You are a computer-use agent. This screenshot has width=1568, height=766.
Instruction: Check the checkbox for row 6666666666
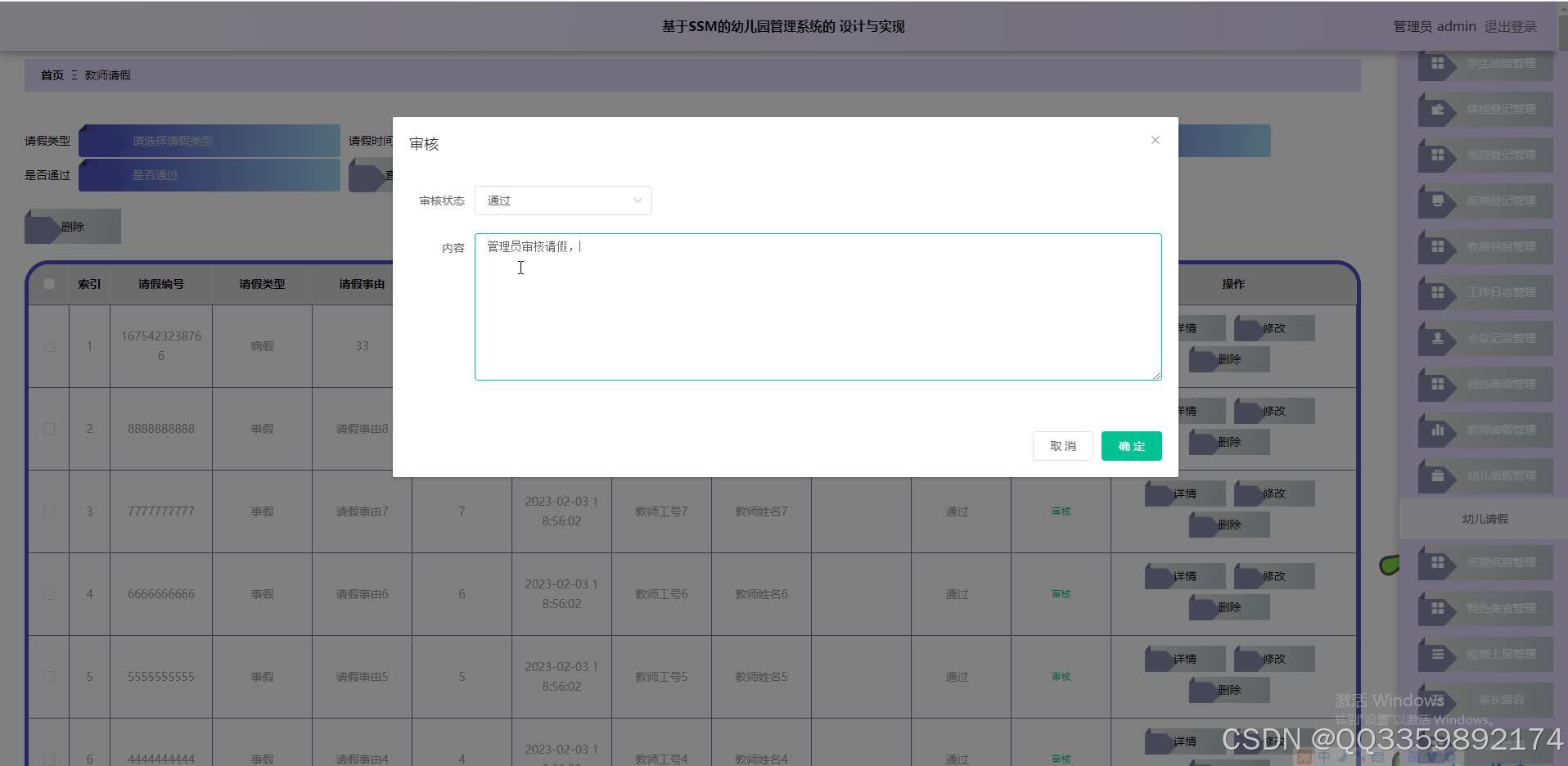click(49, 594)
